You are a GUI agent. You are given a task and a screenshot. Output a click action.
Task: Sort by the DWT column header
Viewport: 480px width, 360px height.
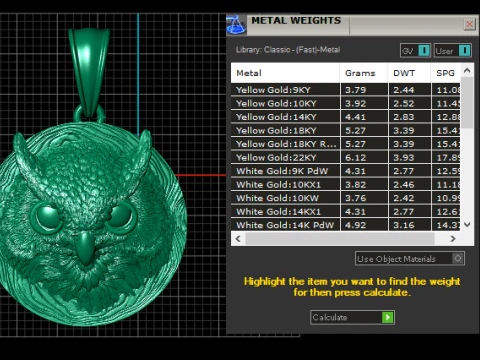[x=409, y=73]
